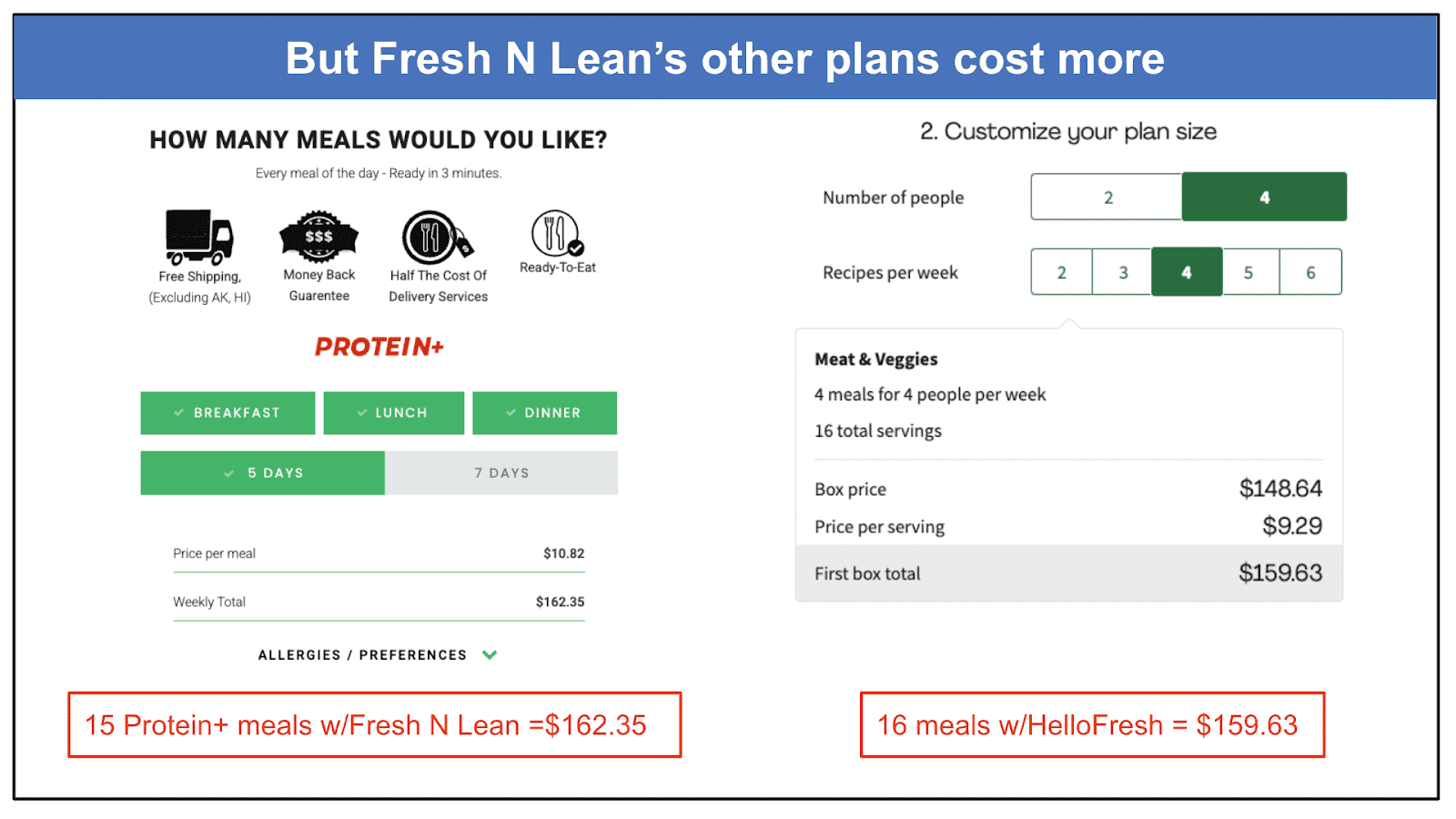
Task: Click the First box total $159.63 row
Action: click(1069, 573)
